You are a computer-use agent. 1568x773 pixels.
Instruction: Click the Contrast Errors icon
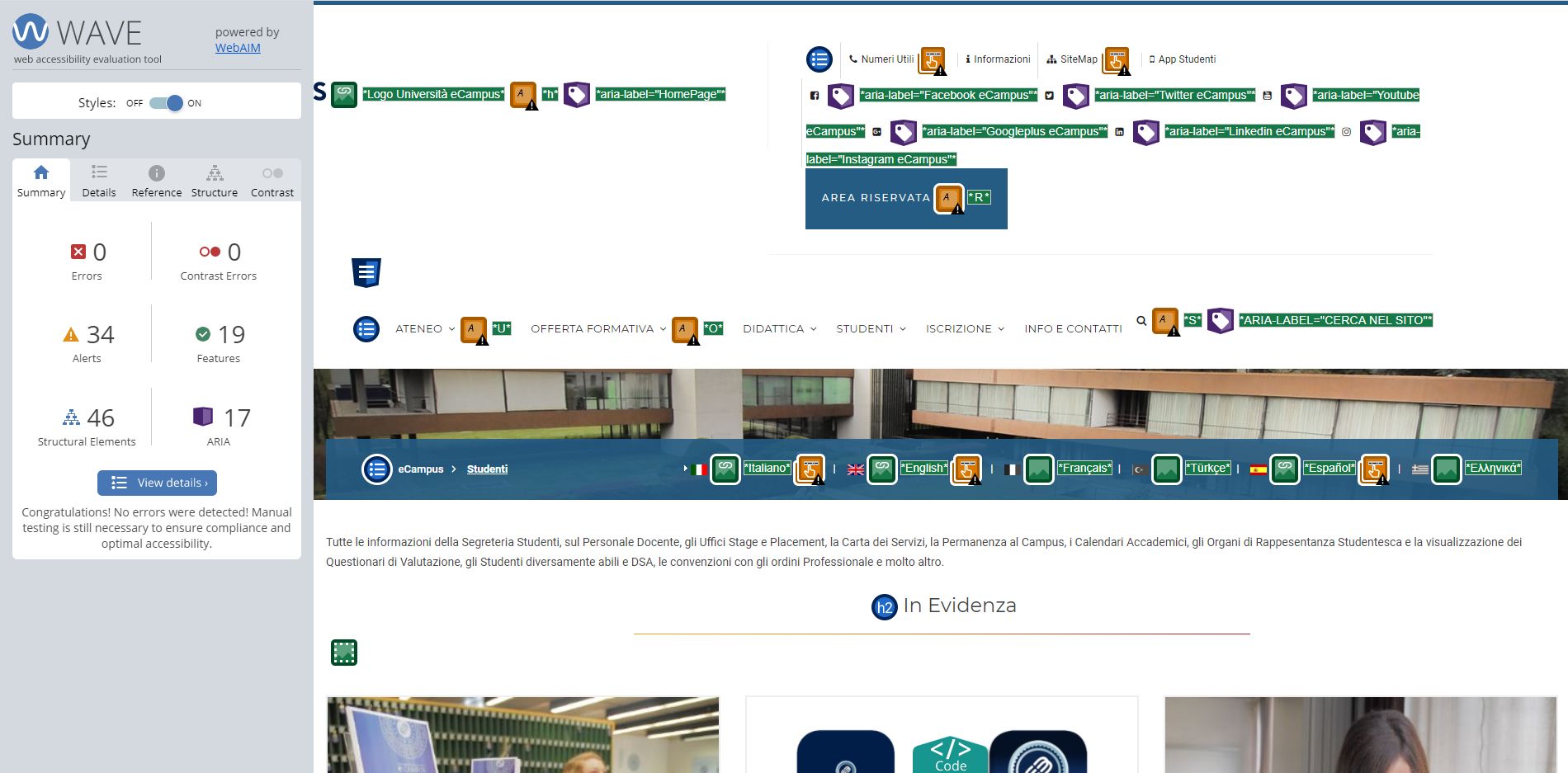tap(210, 252)
